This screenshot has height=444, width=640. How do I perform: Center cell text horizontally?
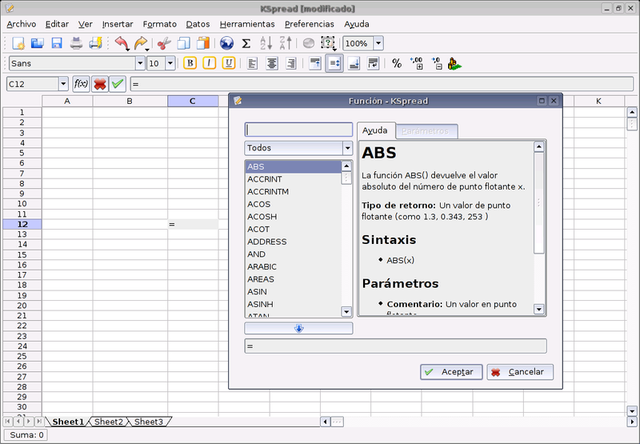272,64
